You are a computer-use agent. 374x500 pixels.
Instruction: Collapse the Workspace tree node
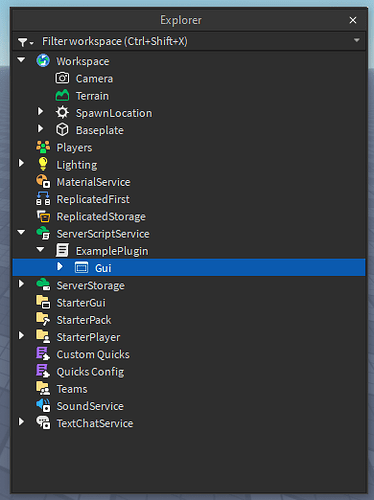(21, 60)
